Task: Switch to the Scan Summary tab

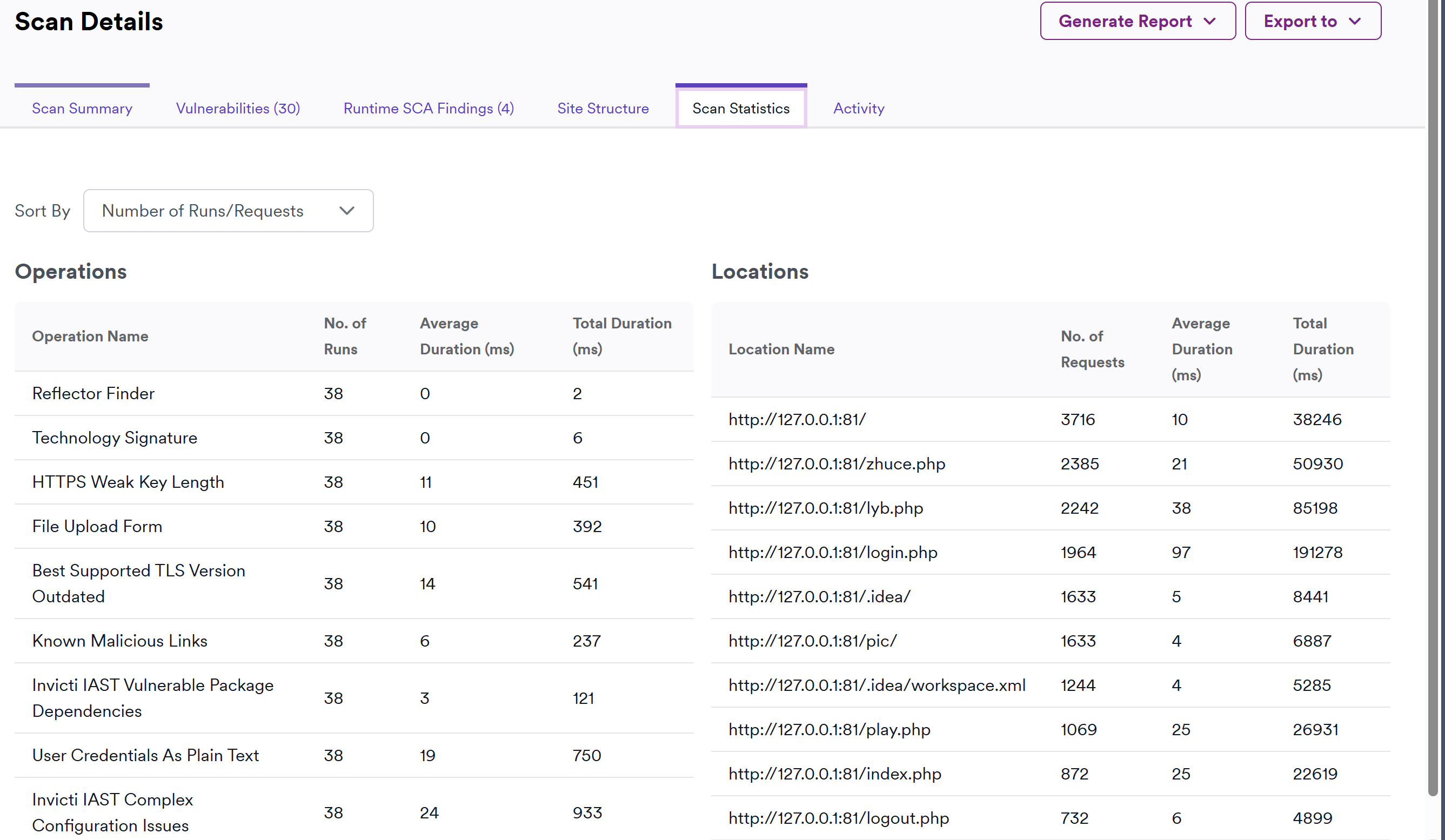Action: [82, 109]
